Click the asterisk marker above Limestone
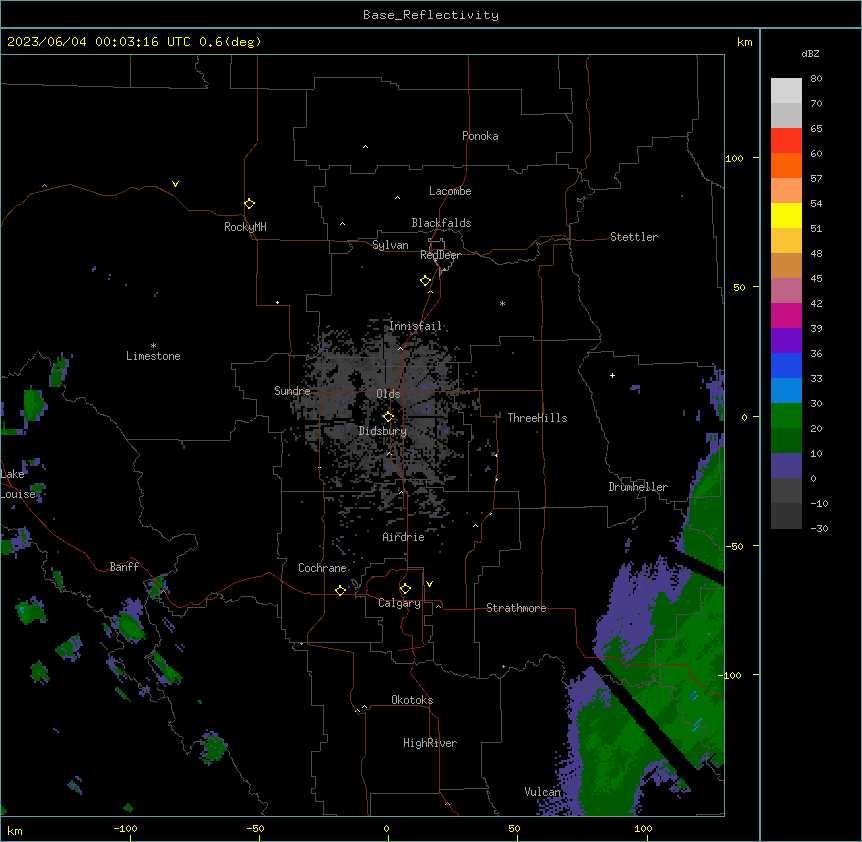The height and width of the screenshot is (842, 862). (153, 346)
